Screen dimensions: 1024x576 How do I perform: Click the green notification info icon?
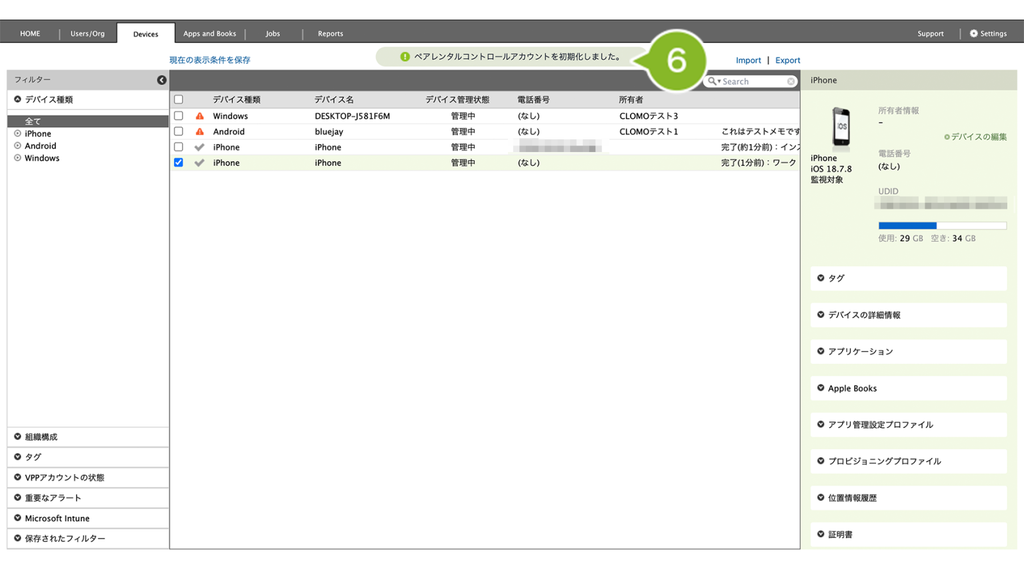click(x=405, y=57)
